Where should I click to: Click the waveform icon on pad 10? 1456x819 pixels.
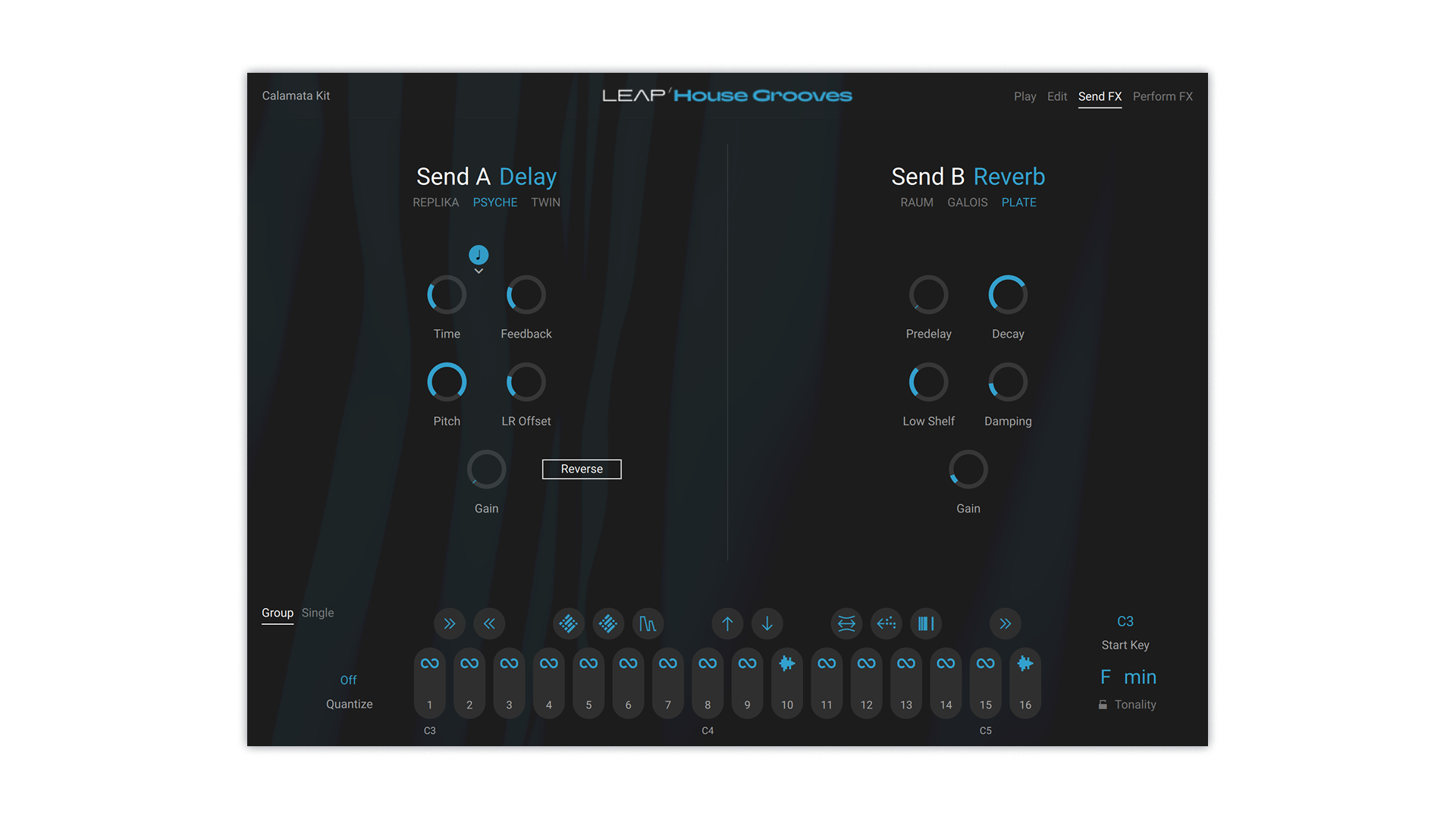click(x=787, y=664)
